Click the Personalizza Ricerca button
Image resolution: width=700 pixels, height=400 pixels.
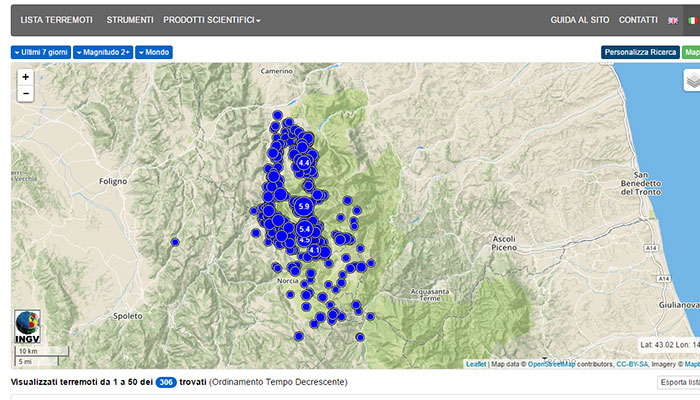(640, 52)
